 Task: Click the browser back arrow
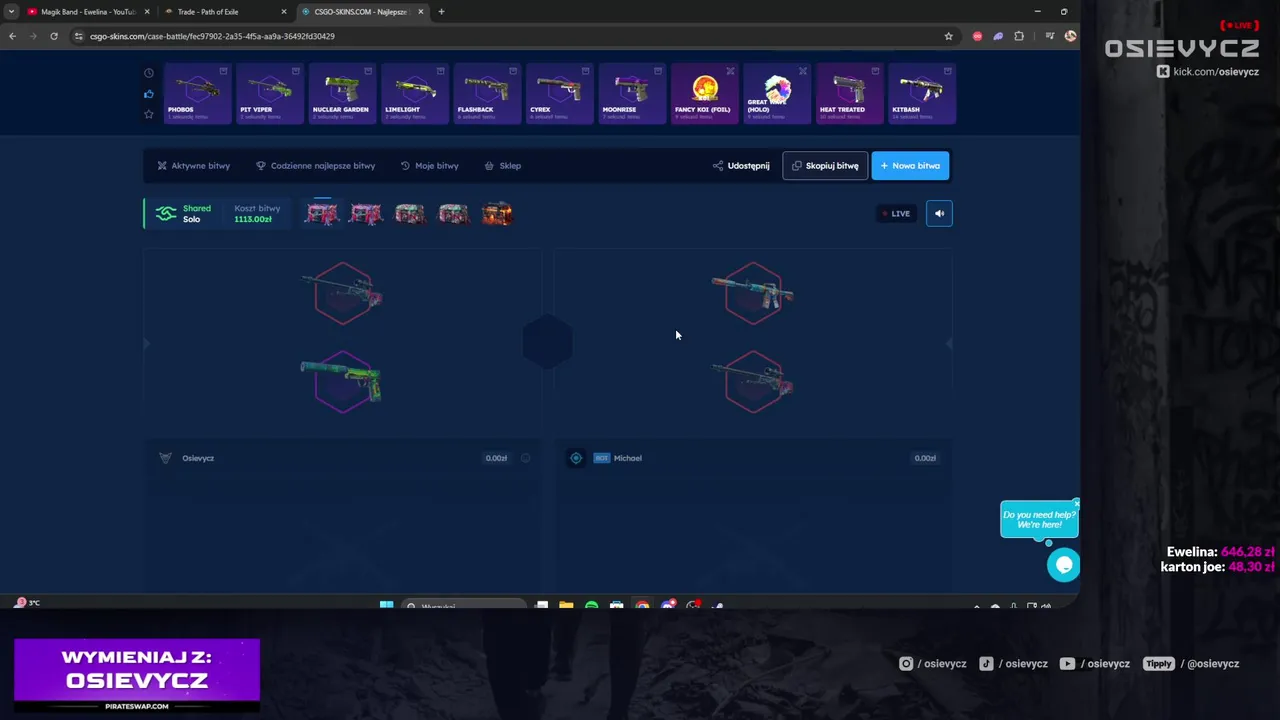(12, 36)
